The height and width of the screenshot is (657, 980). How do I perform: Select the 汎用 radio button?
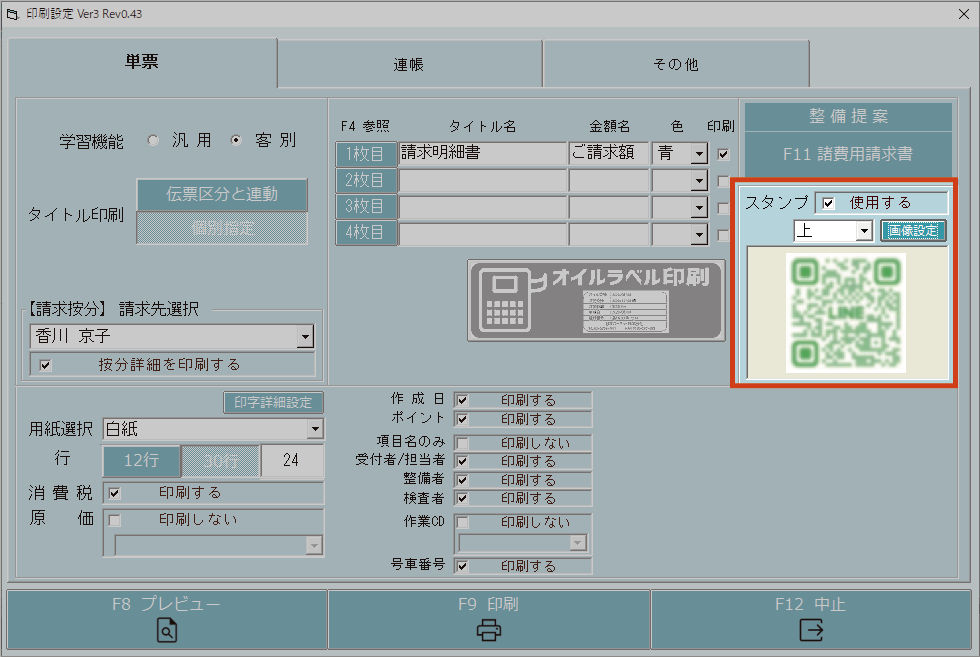[x=153, y=140]
